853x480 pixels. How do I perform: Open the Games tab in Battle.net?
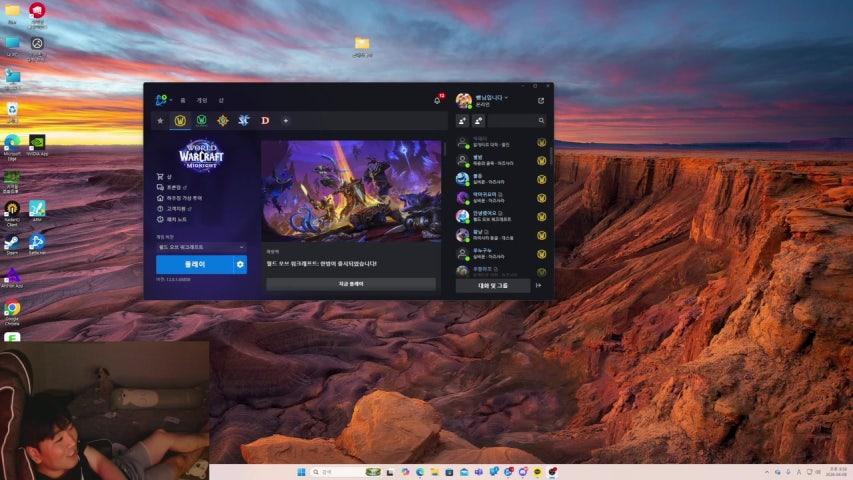202,101
